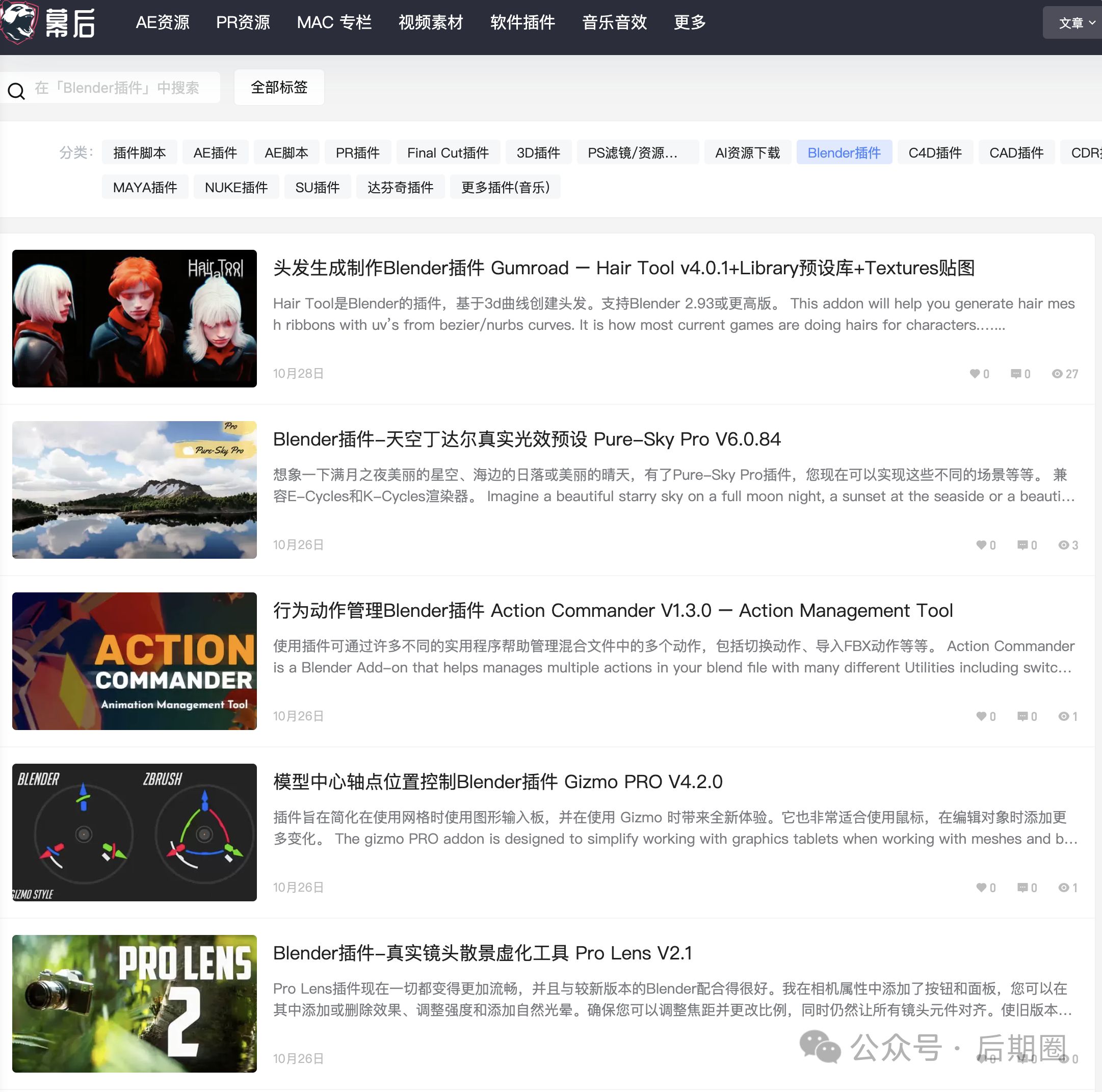Select the 达芬奇插件 category
Screen dimensions: 1102x1092
point(401,187)
